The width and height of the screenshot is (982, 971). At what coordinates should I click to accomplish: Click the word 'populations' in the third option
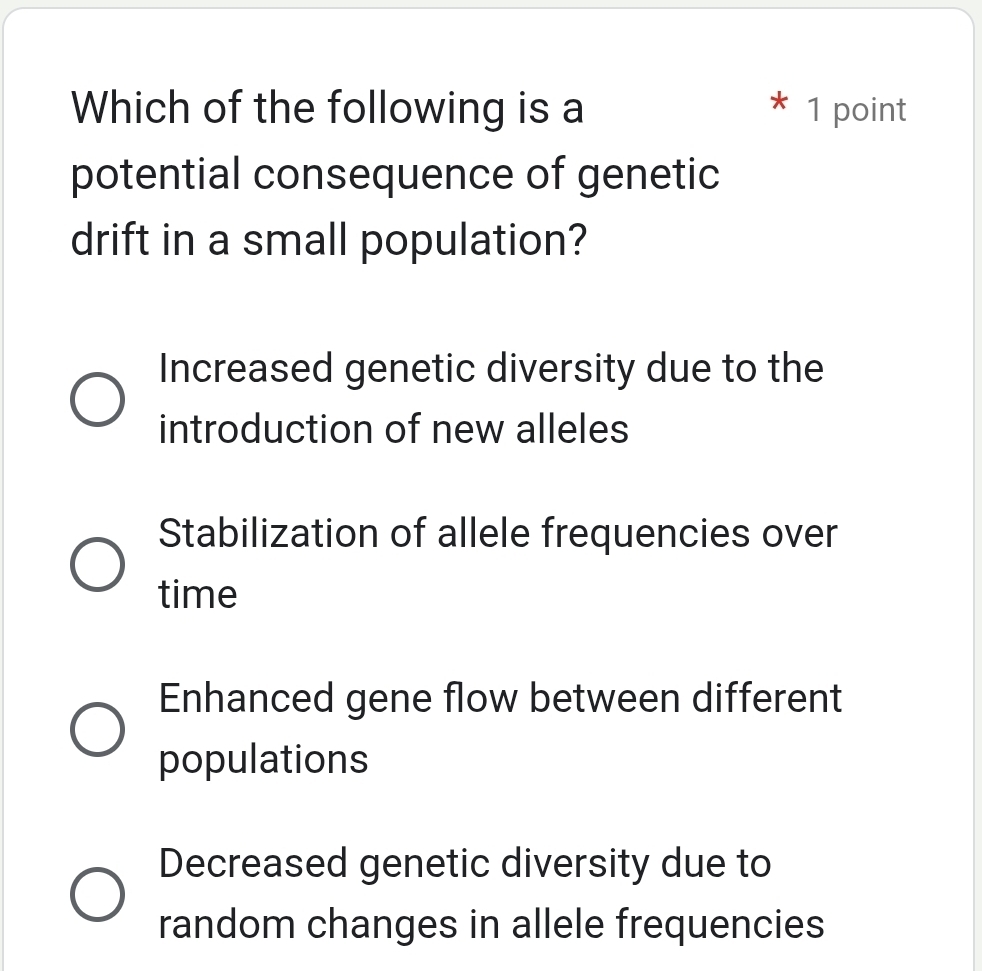click(263, 759)
